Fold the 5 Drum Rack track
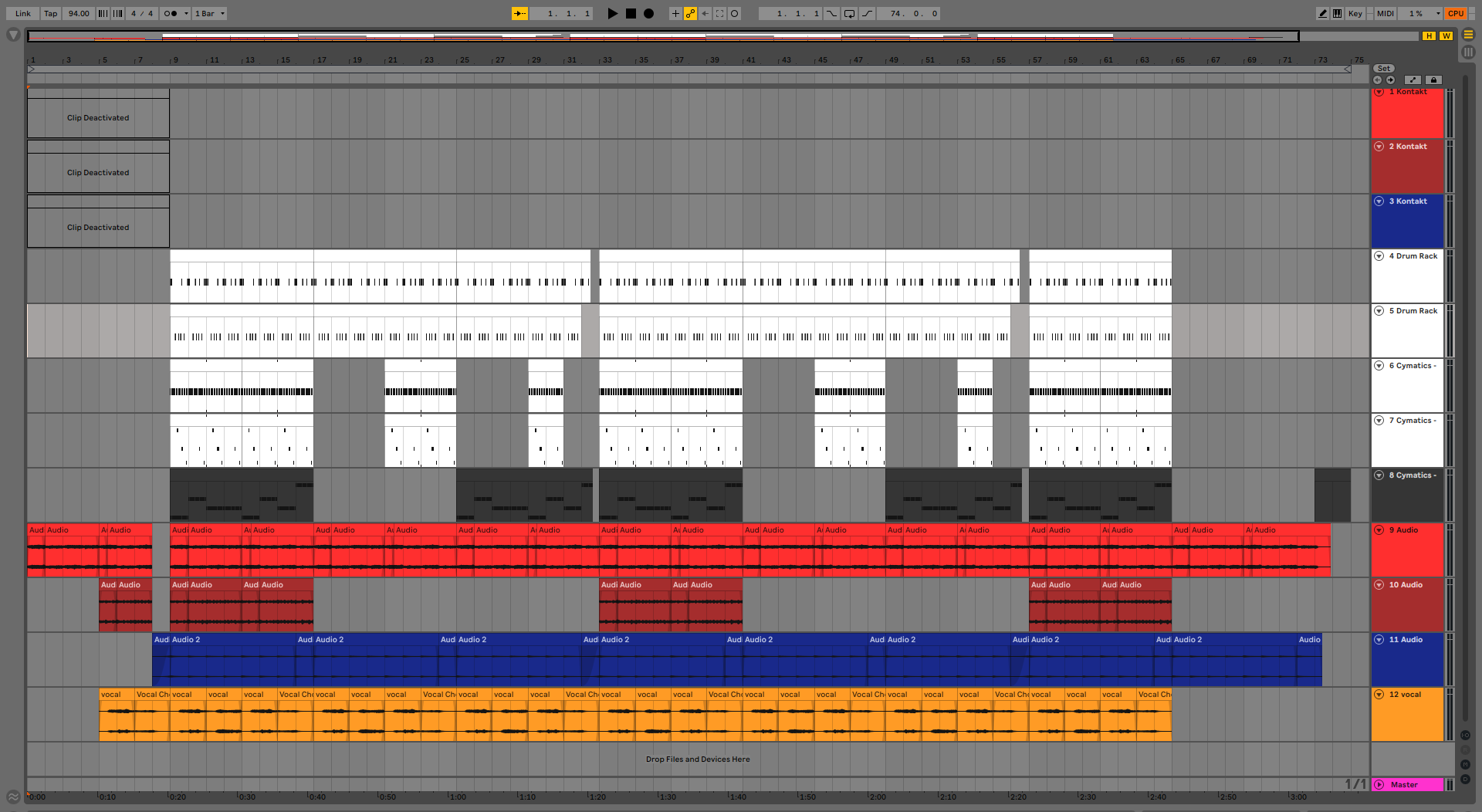The height and width of the screenshot is (812, 1482). (1379, 311)
